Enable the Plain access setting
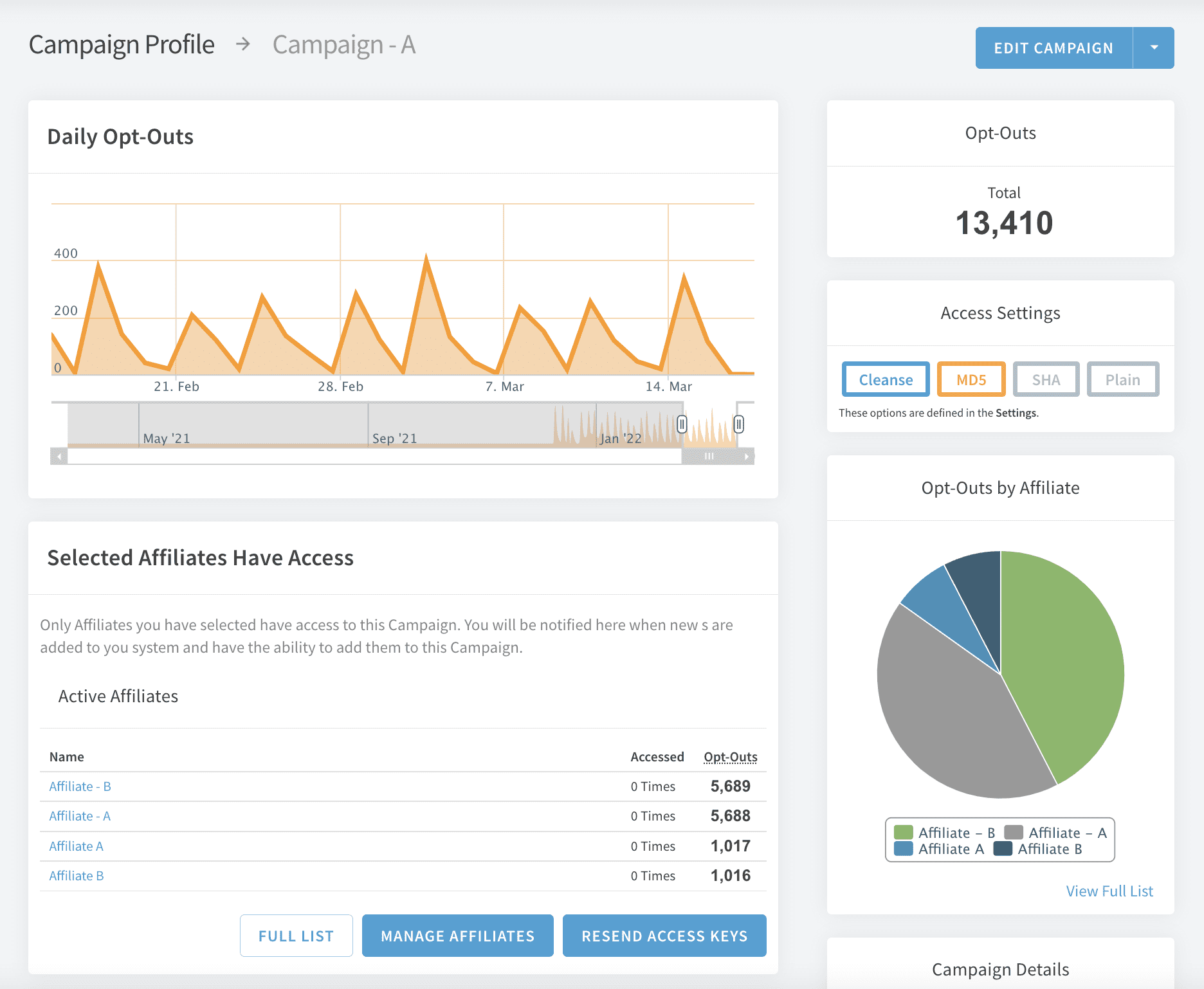1204x989 pixels. (1122, 379)
